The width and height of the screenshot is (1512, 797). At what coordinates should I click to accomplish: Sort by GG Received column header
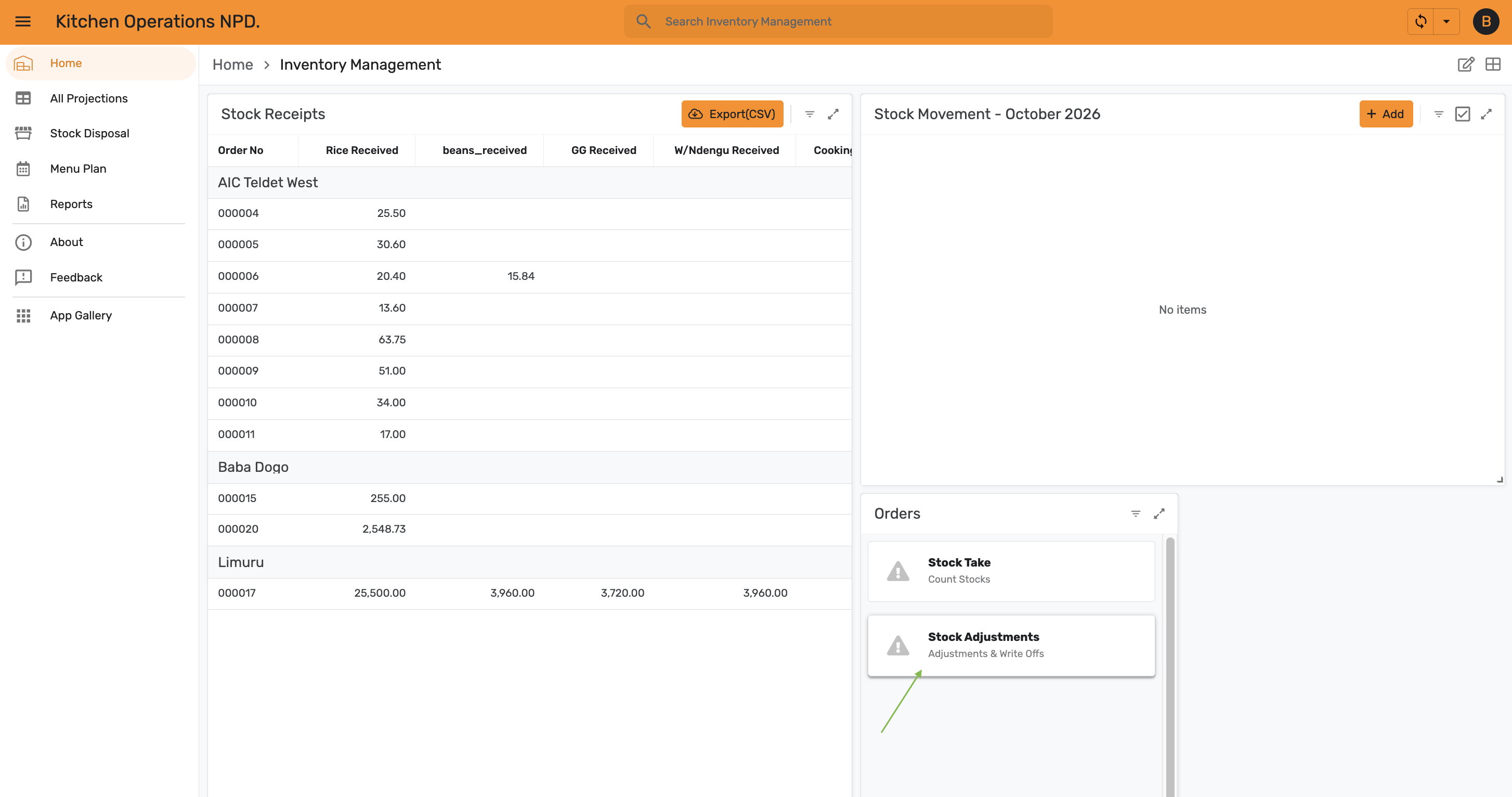coord(603,150)
